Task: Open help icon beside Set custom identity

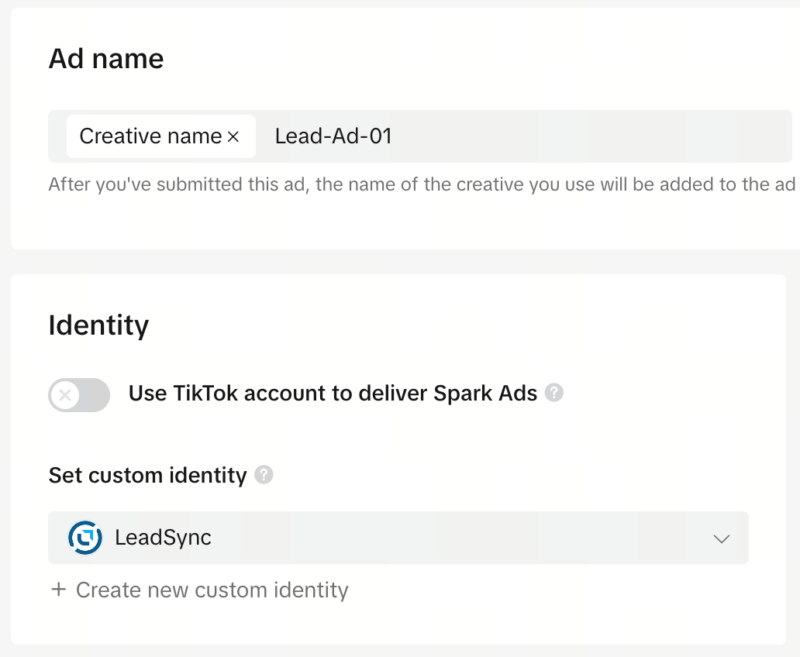Action: point(263,475)
